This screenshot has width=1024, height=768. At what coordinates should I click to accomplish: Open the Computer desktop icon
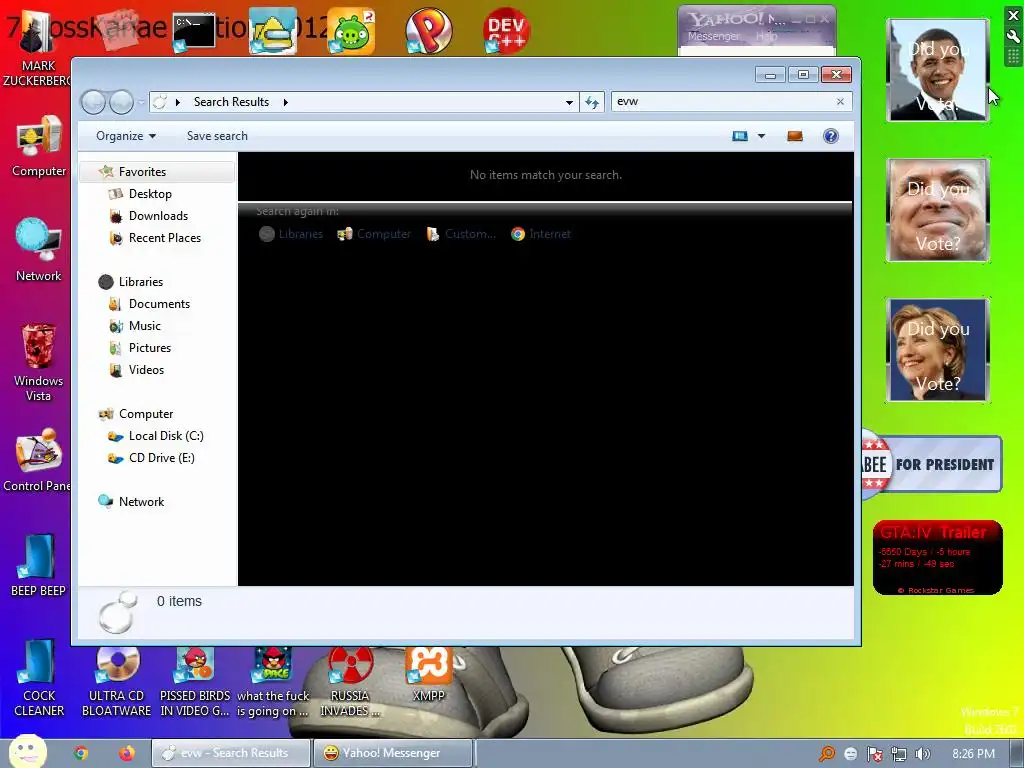39,147
